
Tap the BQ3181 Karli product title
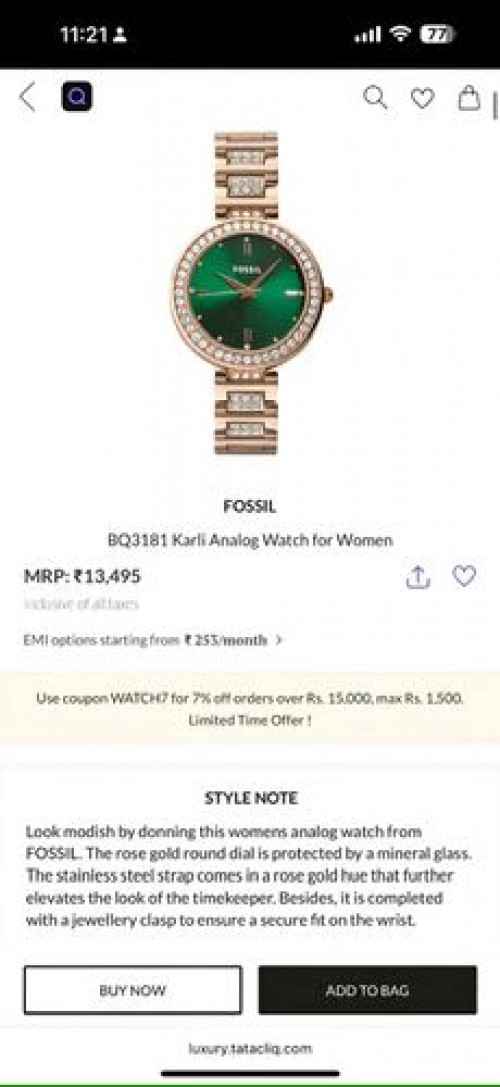coord(250,540)
